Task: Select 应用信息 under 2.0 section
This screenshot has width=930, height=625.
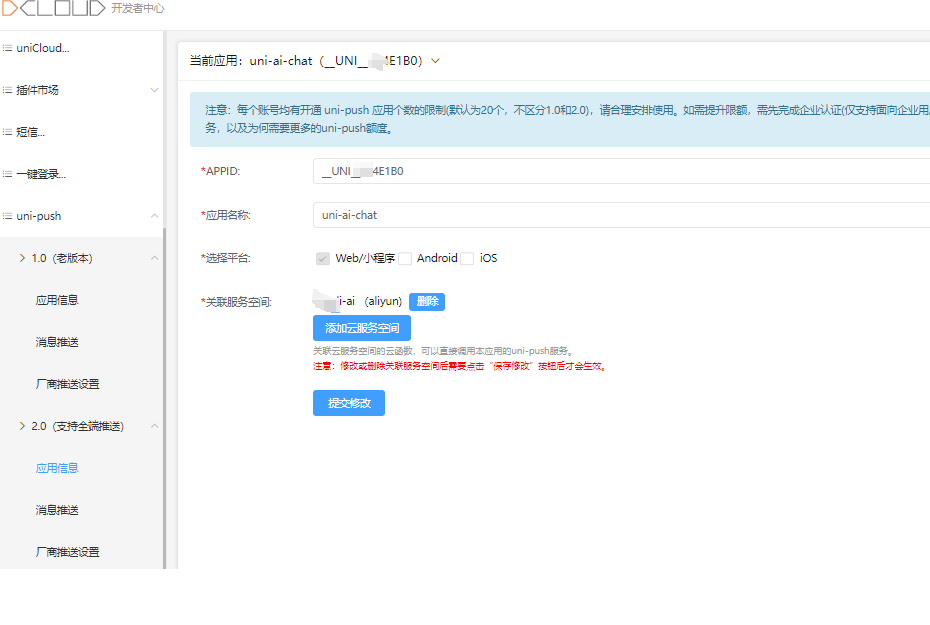Action: 57,468
